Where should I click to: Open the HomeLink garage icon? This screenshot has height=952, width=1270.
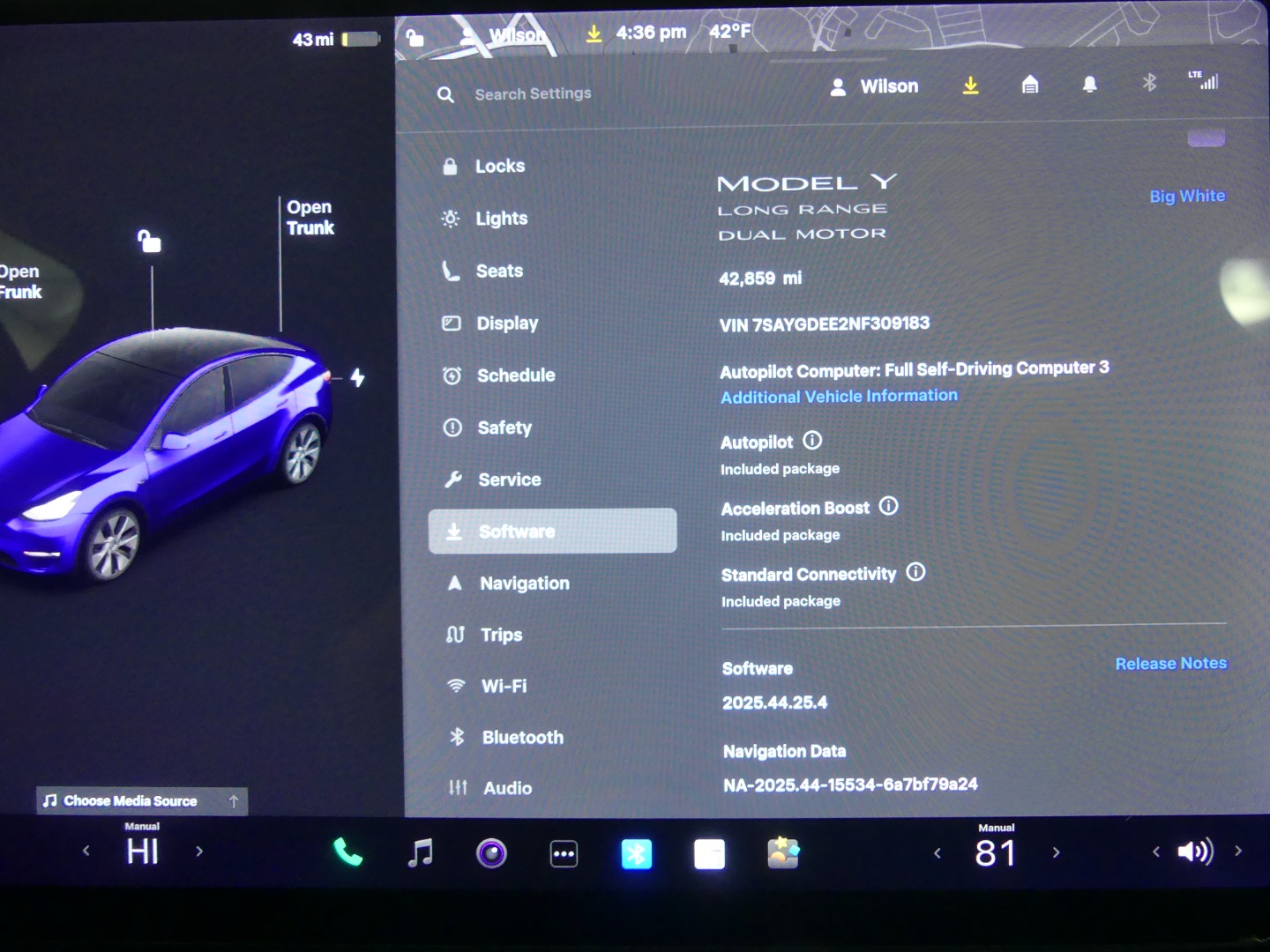1029,85
